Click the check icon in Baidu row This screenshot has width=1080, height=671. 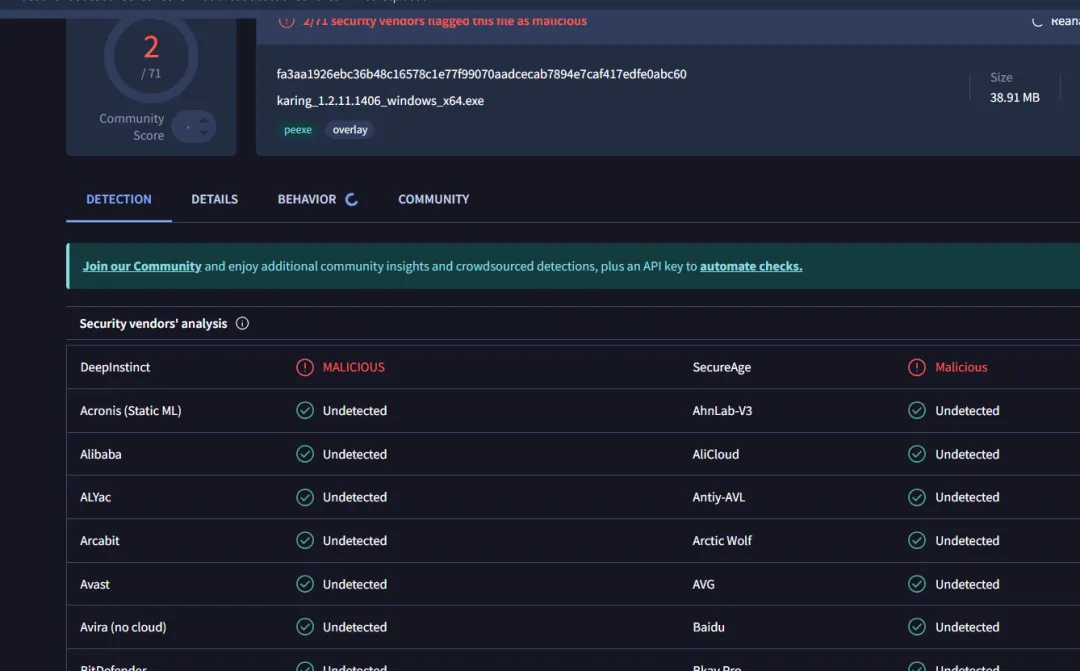(x=916, y=627)
